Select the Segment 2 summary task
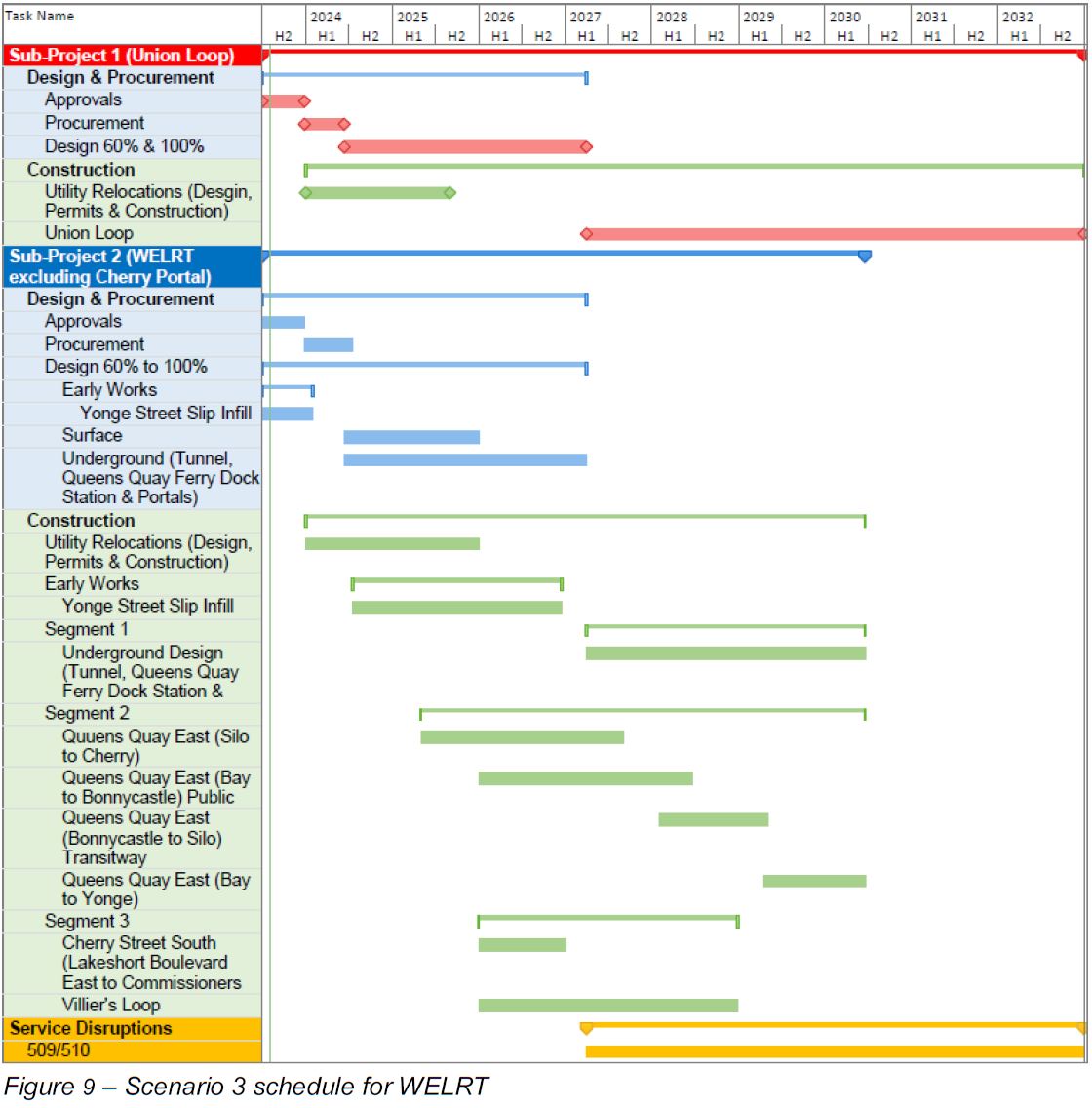The height and width of the screenshot is (1108, 1092). 87,713
